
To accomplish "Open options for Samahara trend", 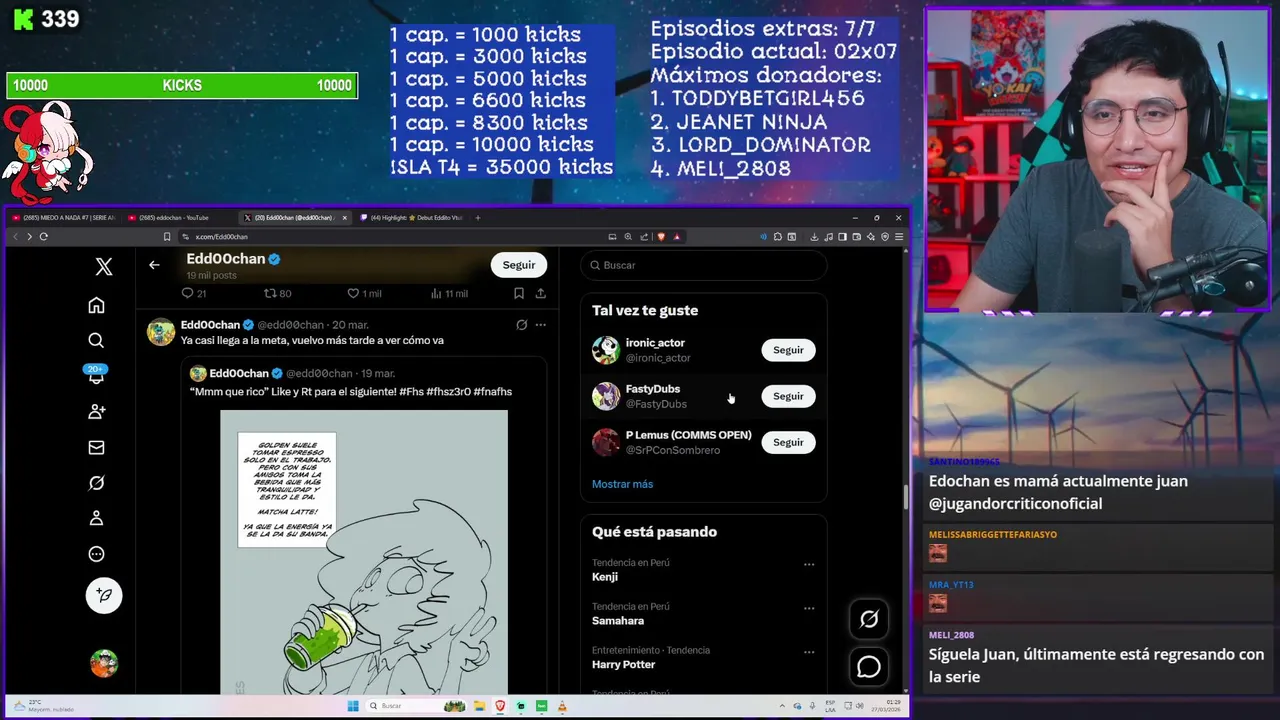I will click(809, 608).
